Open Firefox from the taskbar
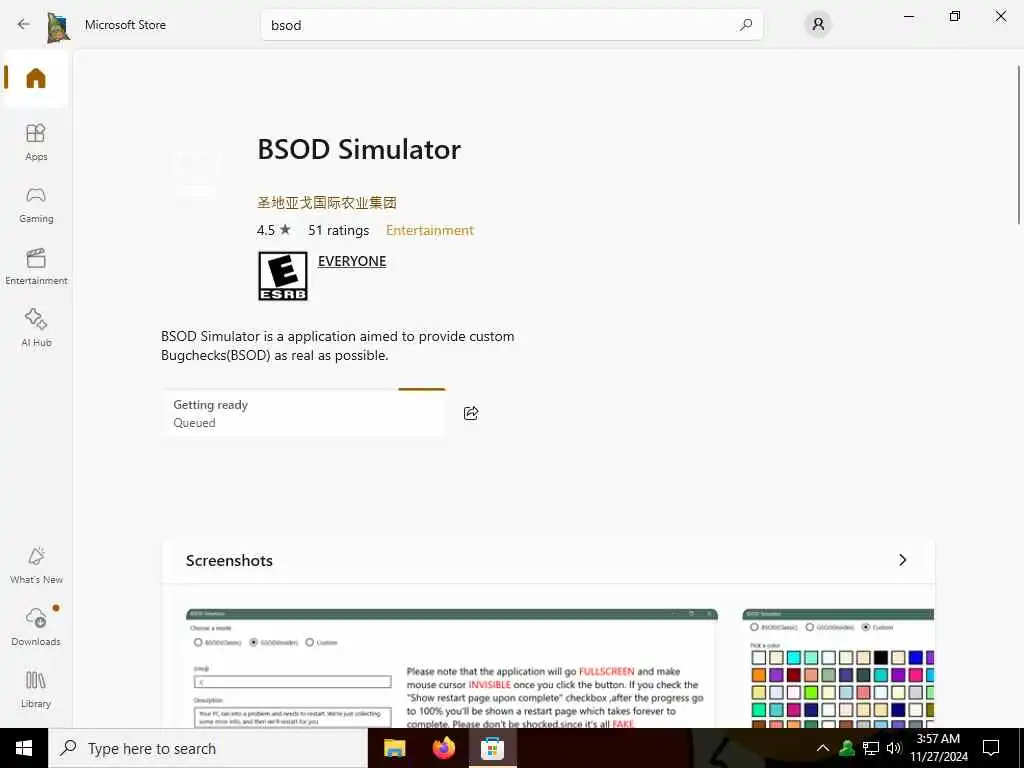This screenshot has width=1024, height=768. (x=444, y=748)
